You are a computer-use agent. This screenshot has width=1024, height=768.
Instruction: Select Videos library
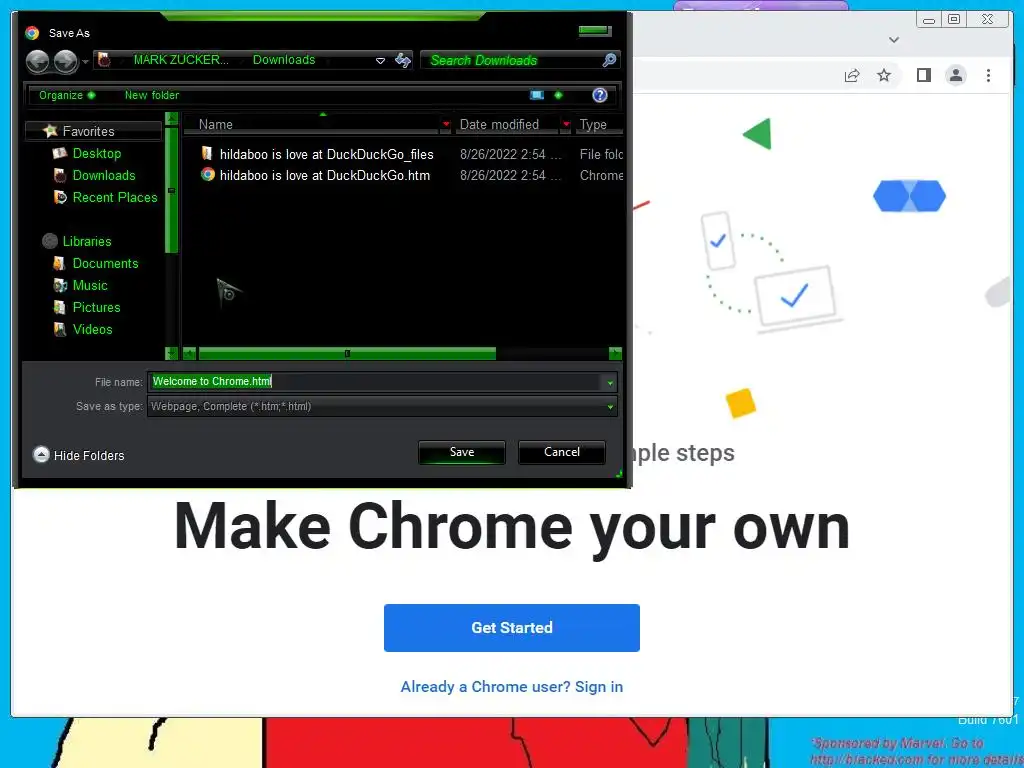92,330
